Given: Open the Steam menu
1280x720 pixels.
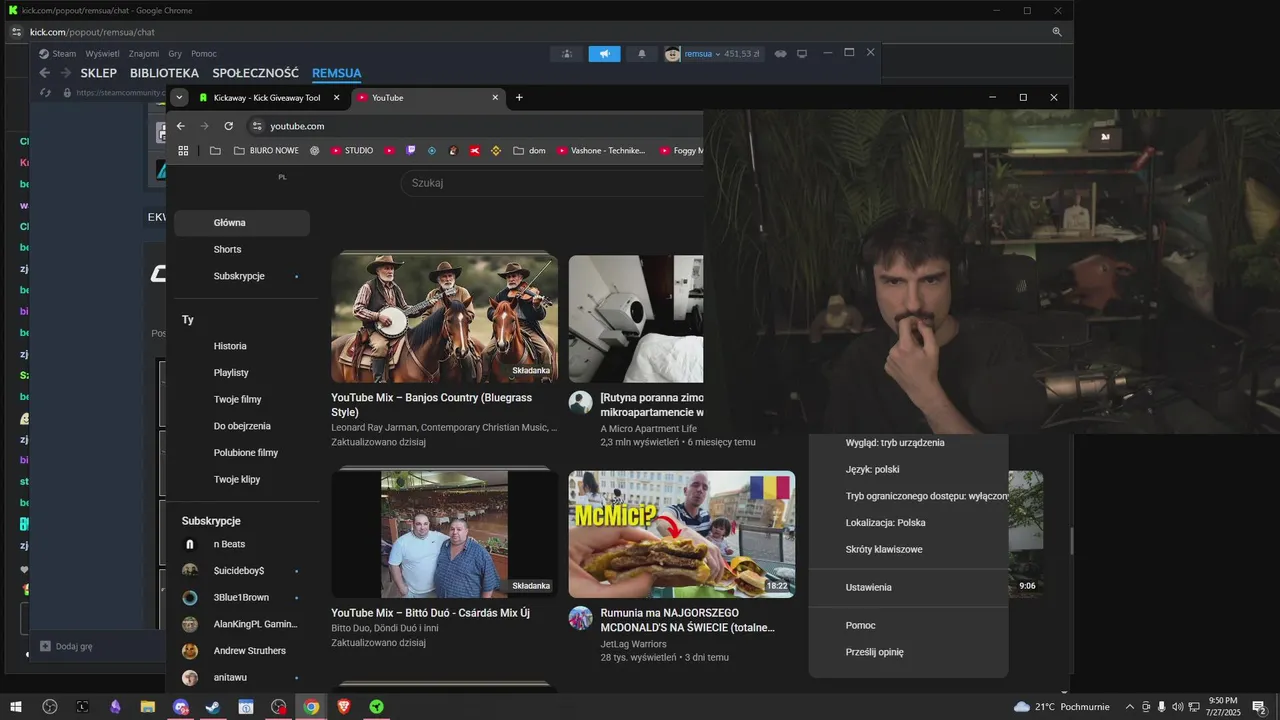Looking at the screenshot, I should pyautogui.click(x=58, y=54).
